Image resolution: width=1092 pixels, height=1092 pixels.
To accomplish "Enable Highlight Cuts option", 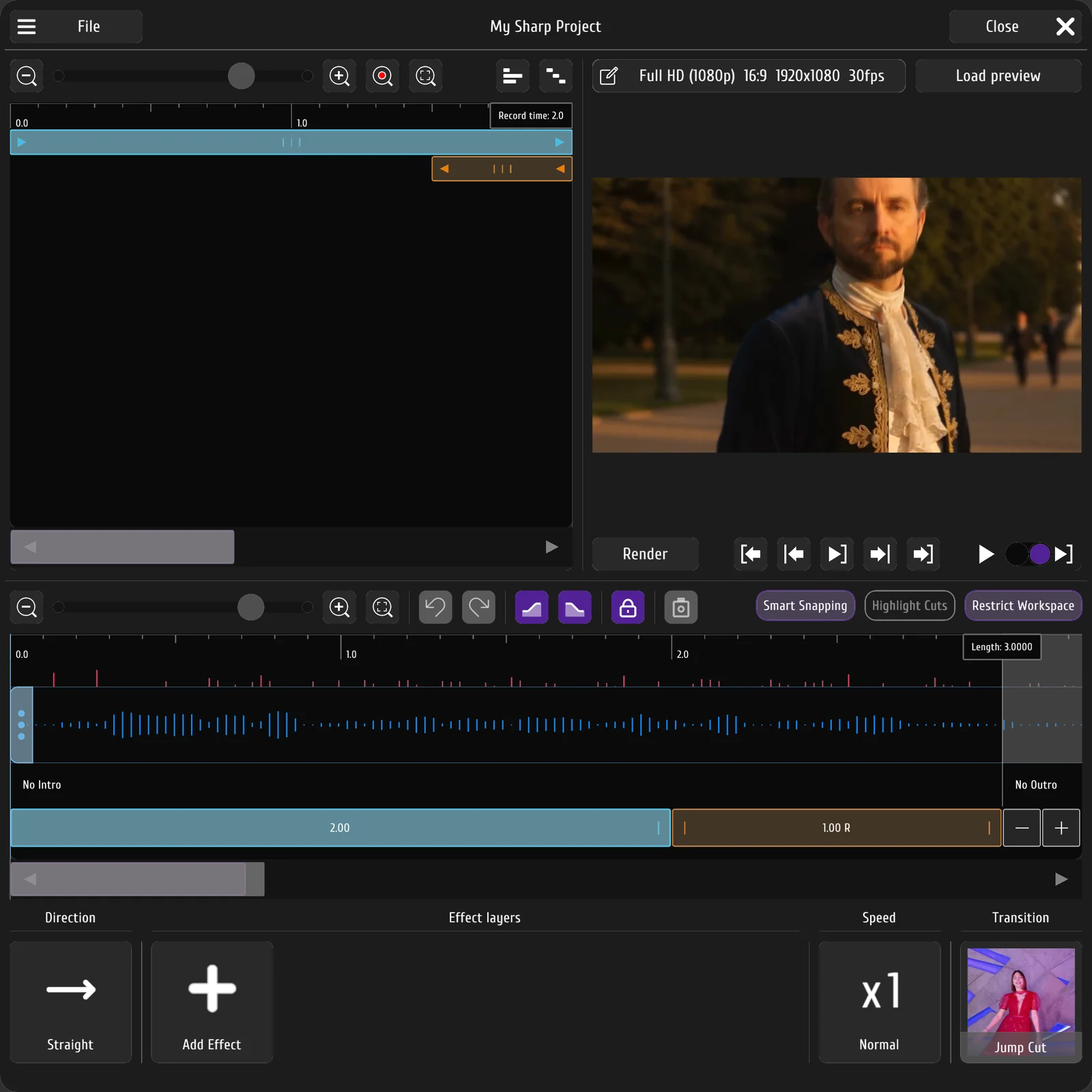I will point(910,606).
